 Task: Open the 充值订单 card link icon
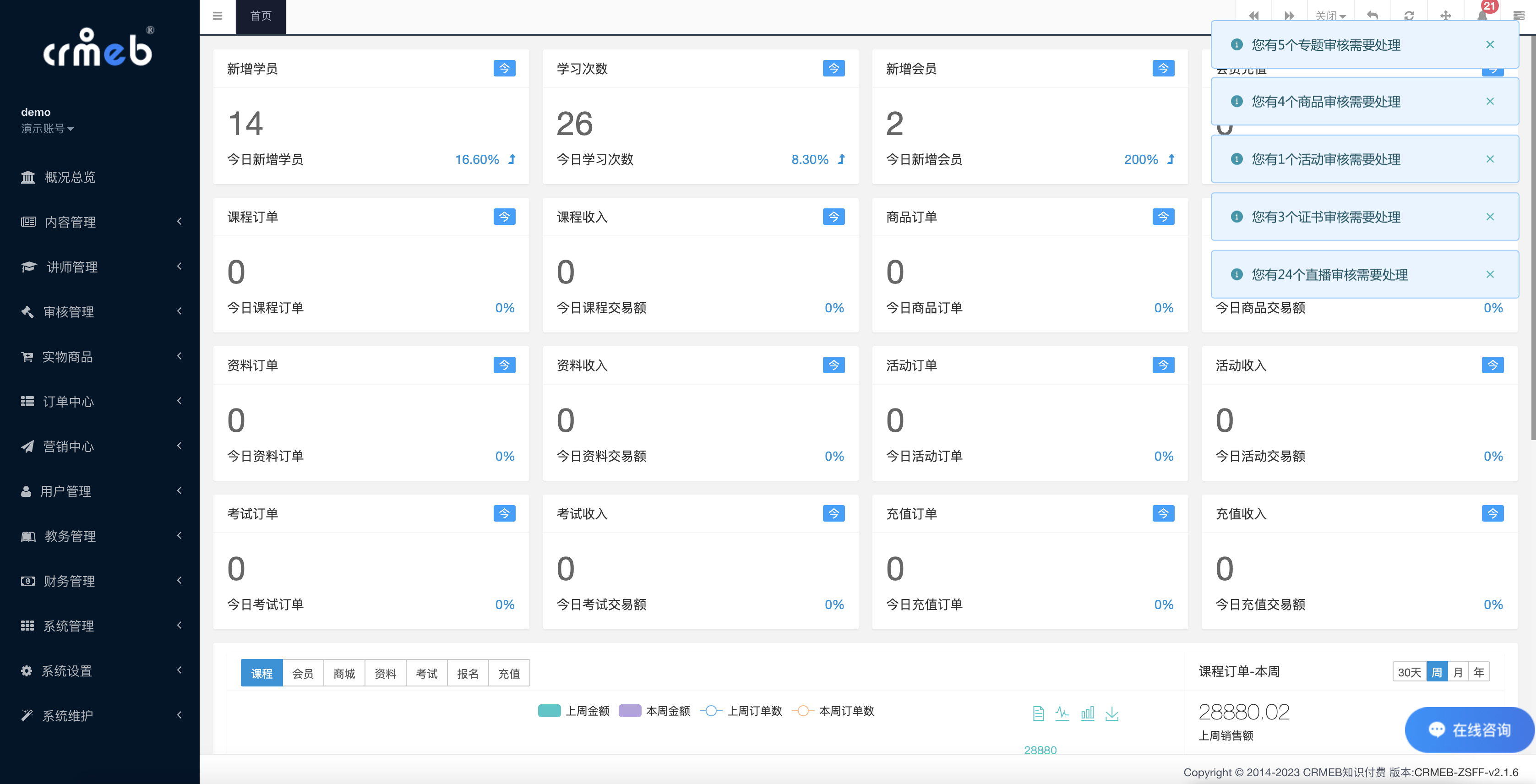(x=1163, y=514)
